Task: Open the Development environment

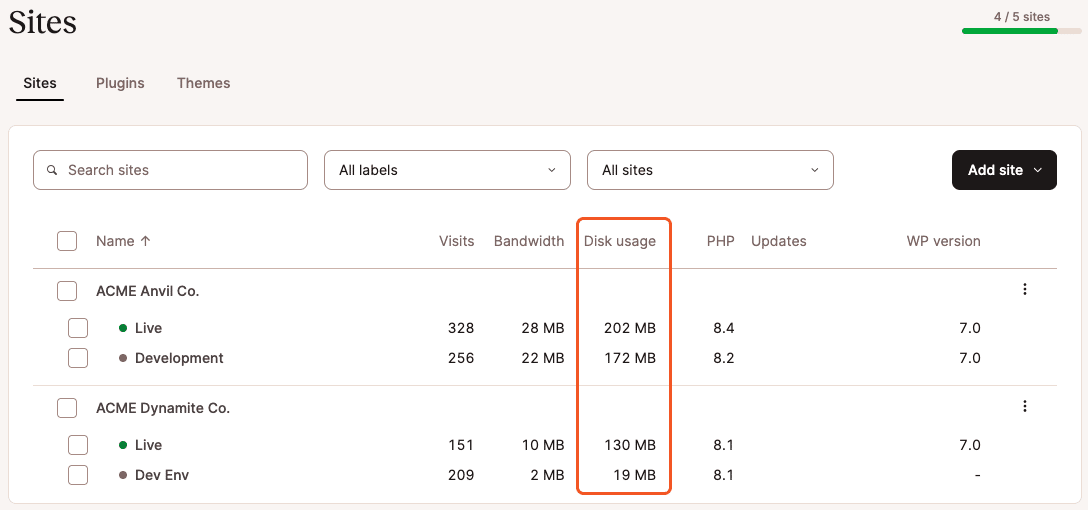Action: pyautogui.click(x=179, y=358)
